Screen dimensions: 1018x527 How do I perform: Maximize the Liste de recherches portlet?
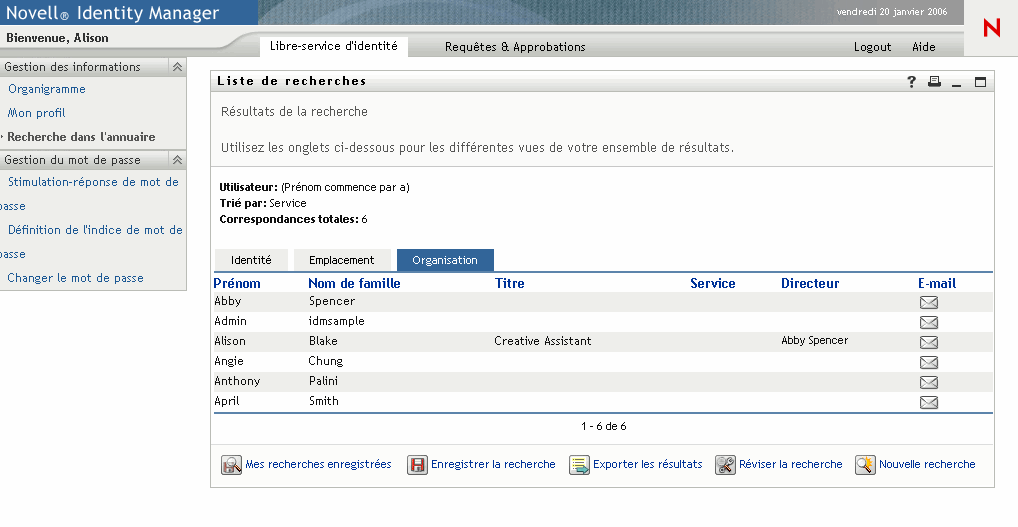[980, 82]
